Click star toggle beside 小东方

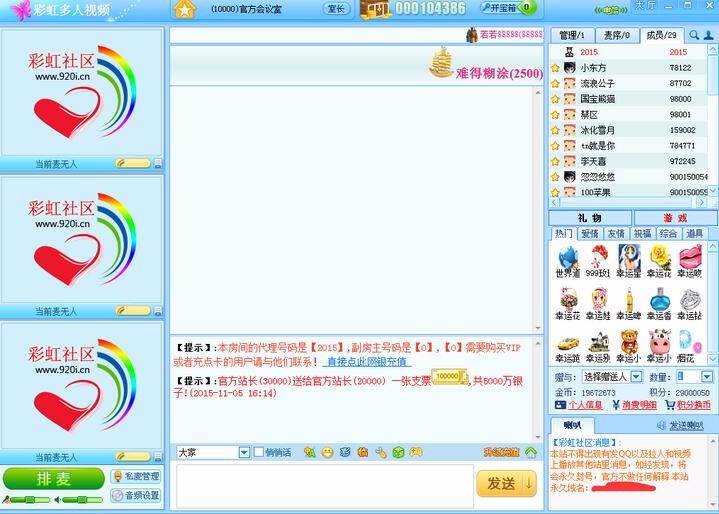(555, 68)
